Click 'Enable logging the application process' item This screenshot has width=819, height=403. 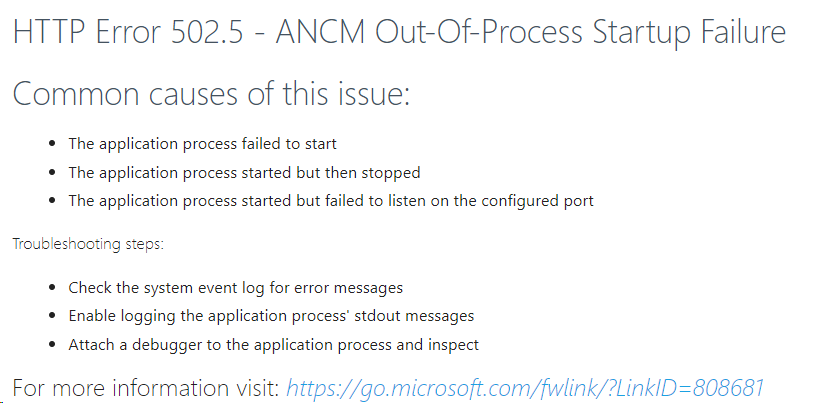pyautogui.click(x=271, y=316)
